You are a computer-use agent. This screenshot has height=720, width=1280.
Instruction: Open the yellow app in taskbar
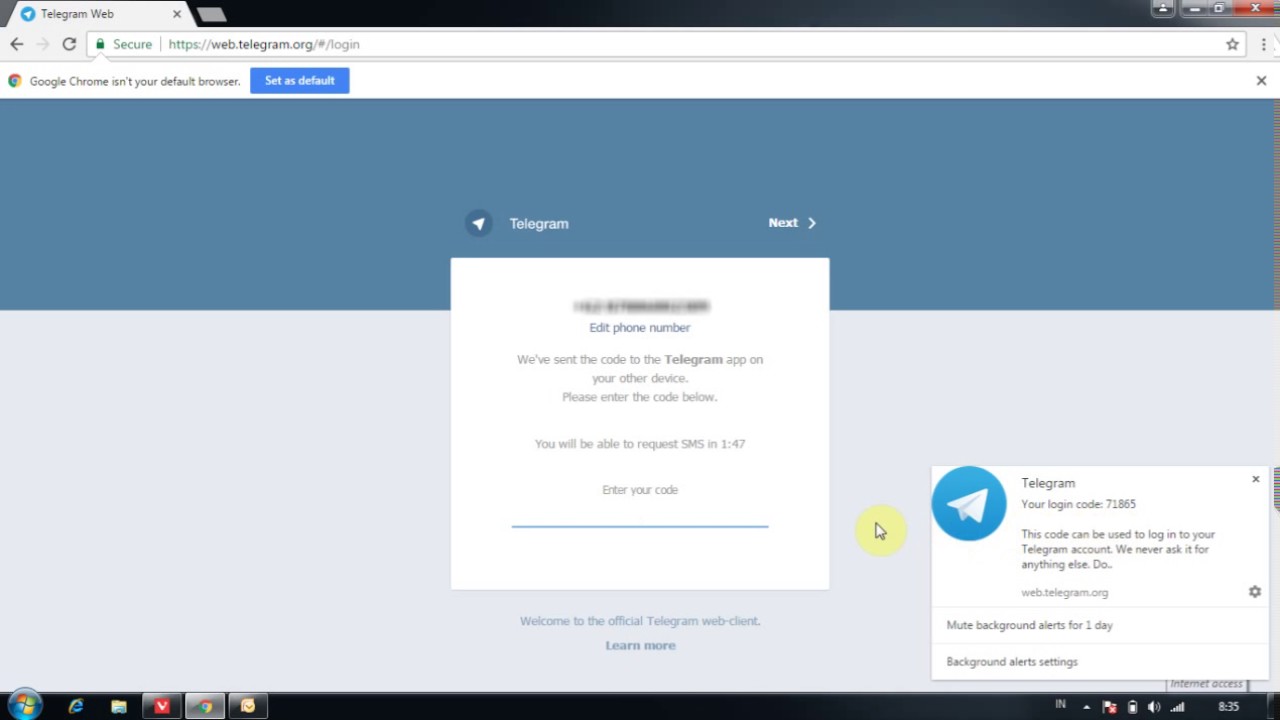pos(248,706)
